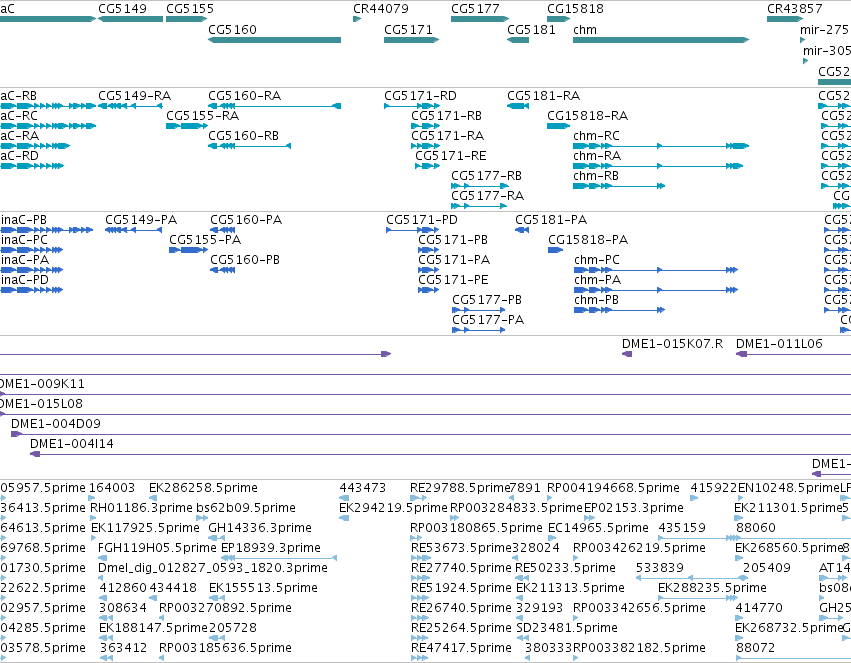Click the CG5171-RD transcript
The width and height of the screenshot is (851, 663).
pos(411,106)
